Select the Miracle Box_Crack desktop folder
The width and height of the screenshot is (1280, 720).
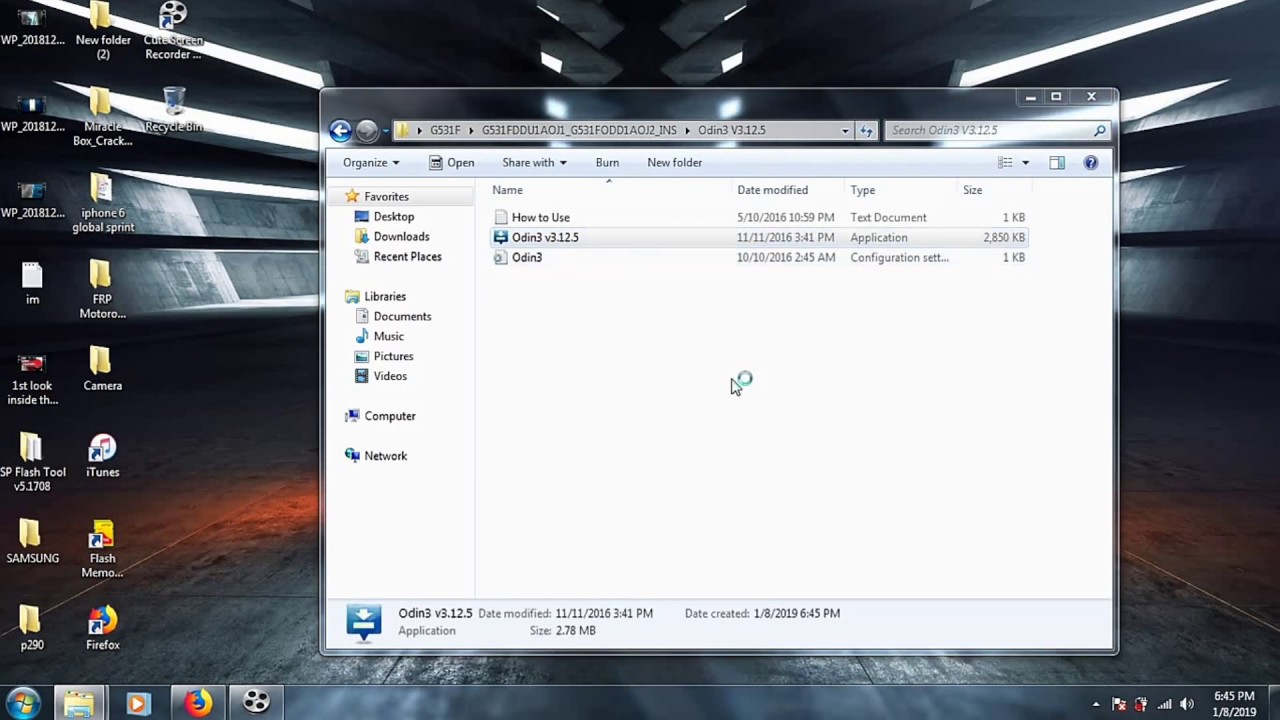pos(102,117)
